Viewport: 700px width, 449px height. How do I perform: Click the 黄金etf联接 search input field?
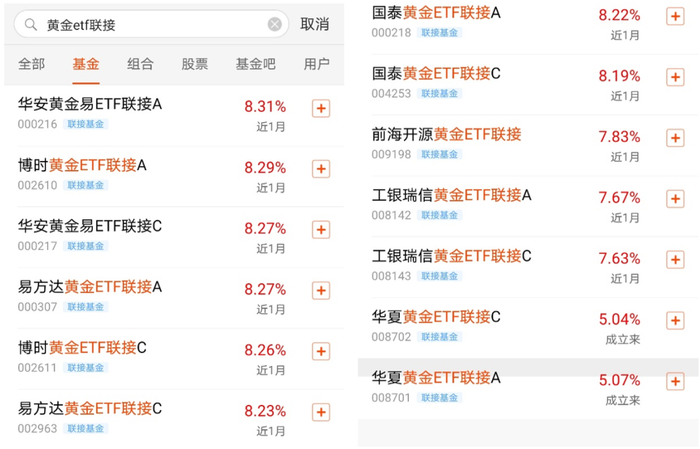[150, 24]
